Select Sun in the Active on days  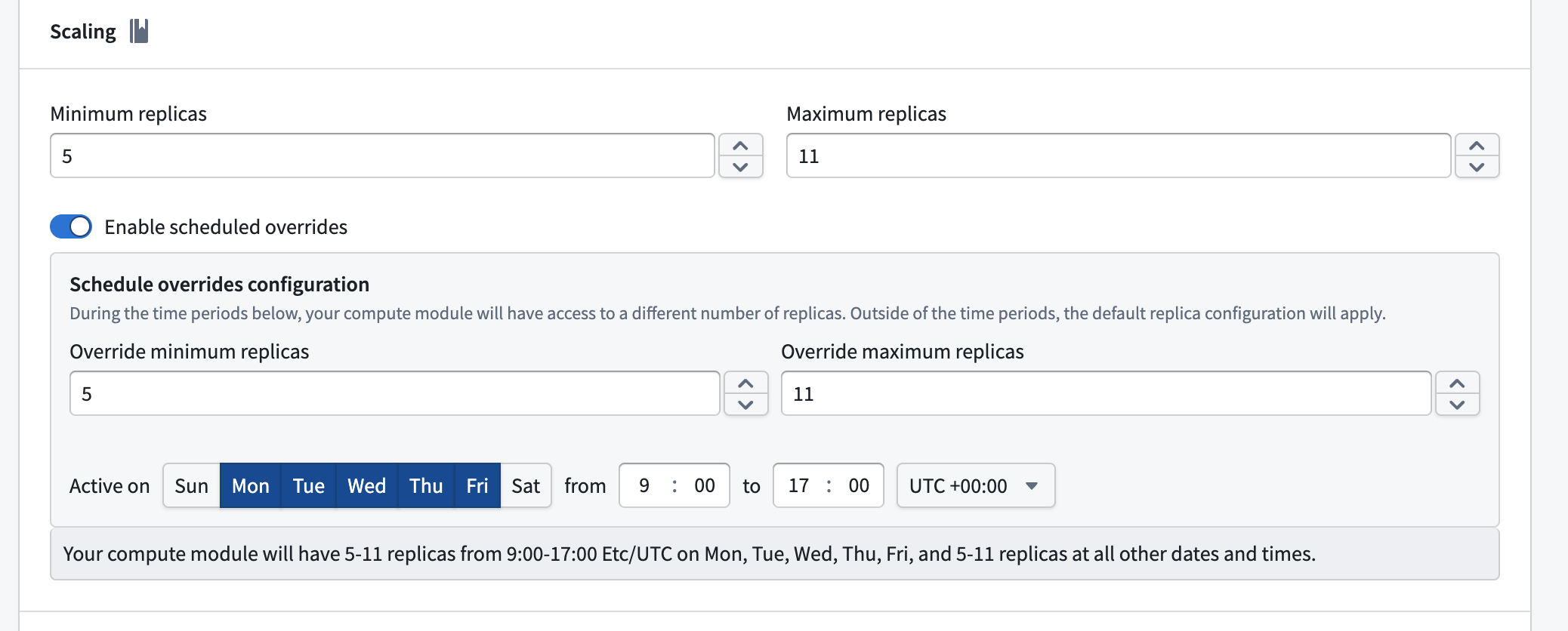(191, 486)
